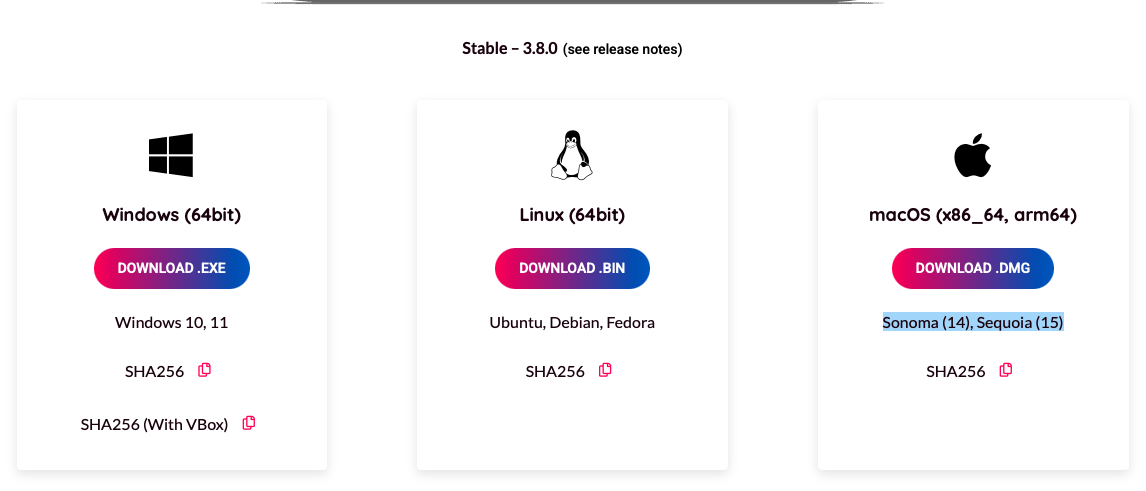Copy the macOS SHA256 checksum
1146x491 pixels.
[1006, 370]
